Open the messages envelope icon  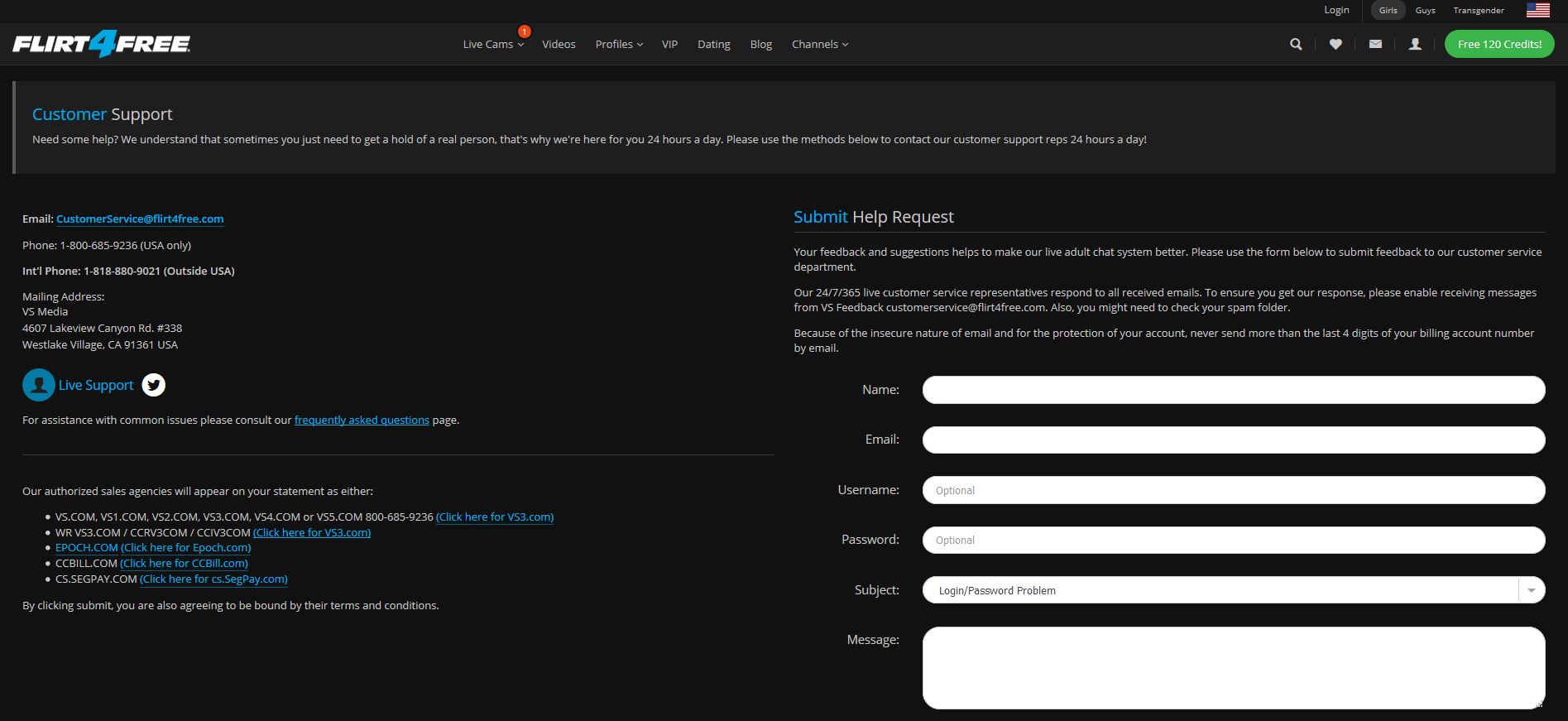(x=1375, y=45)
